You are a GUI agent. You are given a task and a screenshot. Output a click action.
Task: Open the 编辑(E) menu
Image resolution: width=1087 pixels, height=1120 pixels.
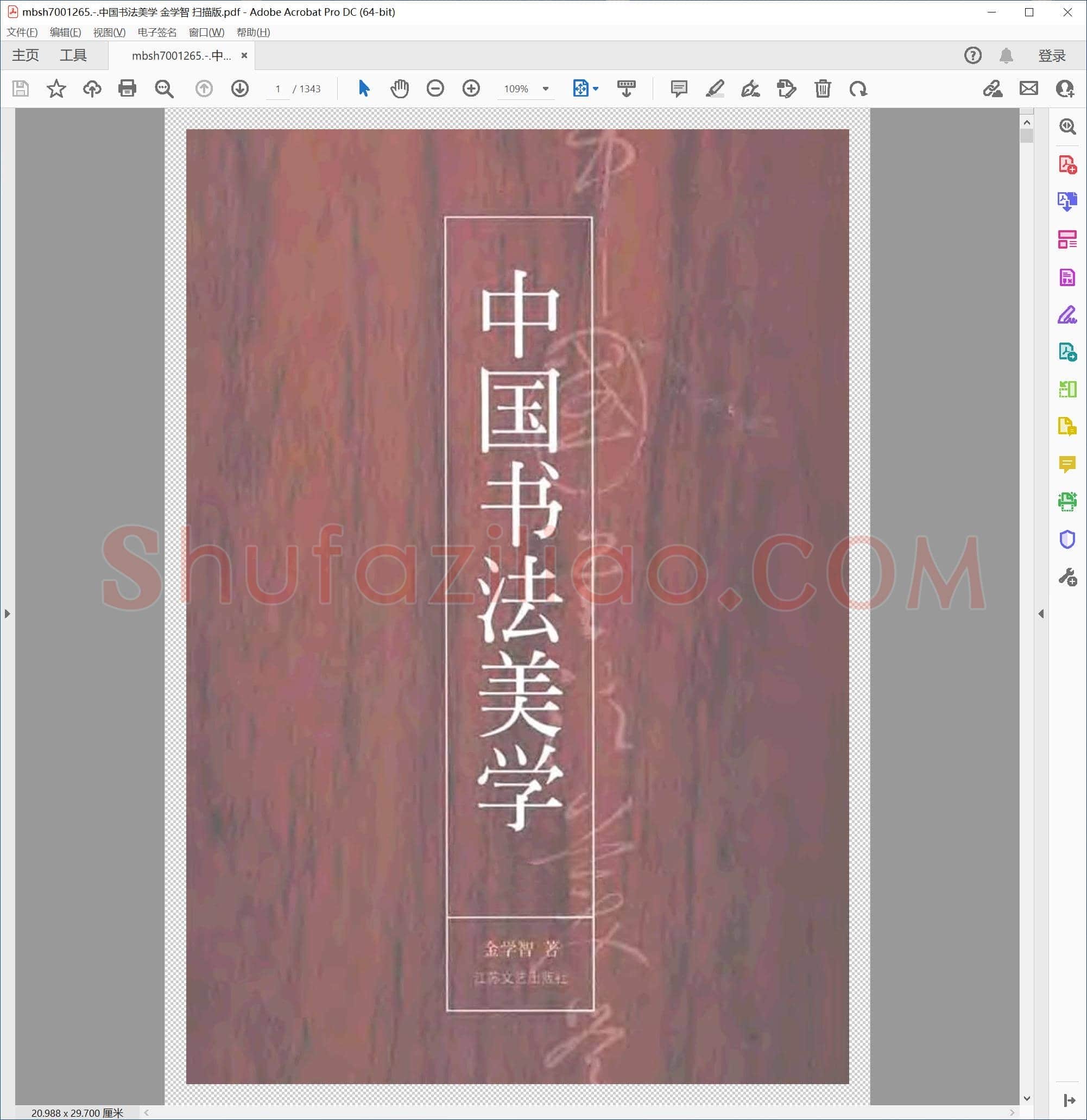point(65,32)
